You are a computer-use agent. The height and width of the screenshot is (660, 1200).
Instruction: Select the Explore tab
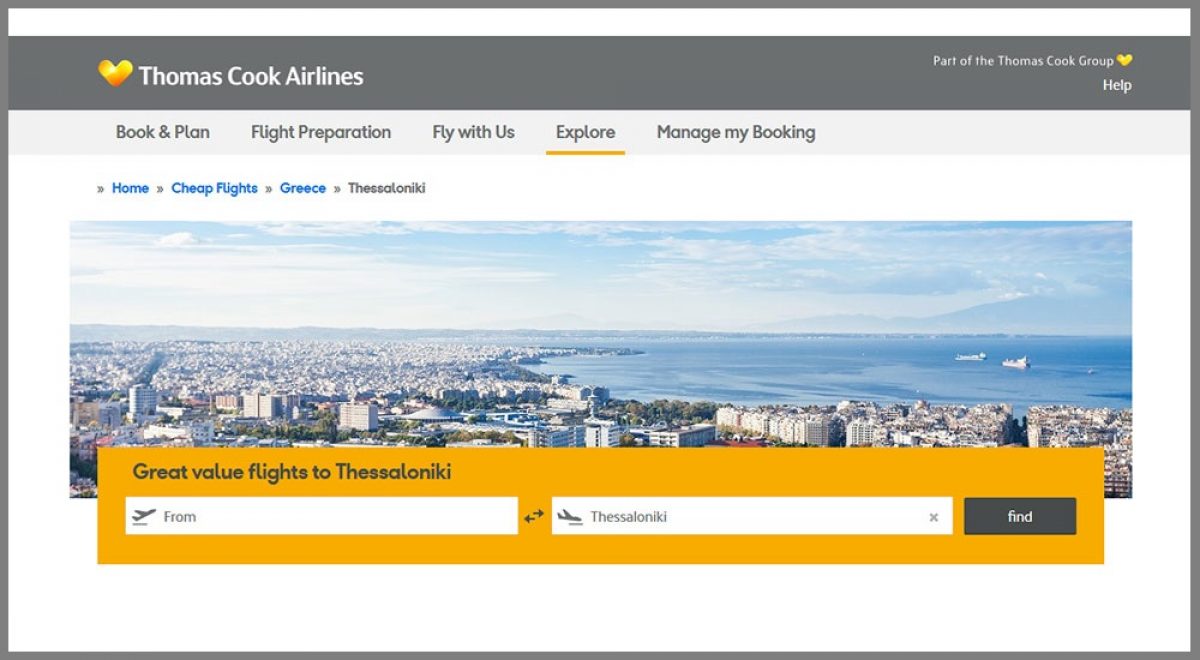pyautogui.click(x=585, y=132)
